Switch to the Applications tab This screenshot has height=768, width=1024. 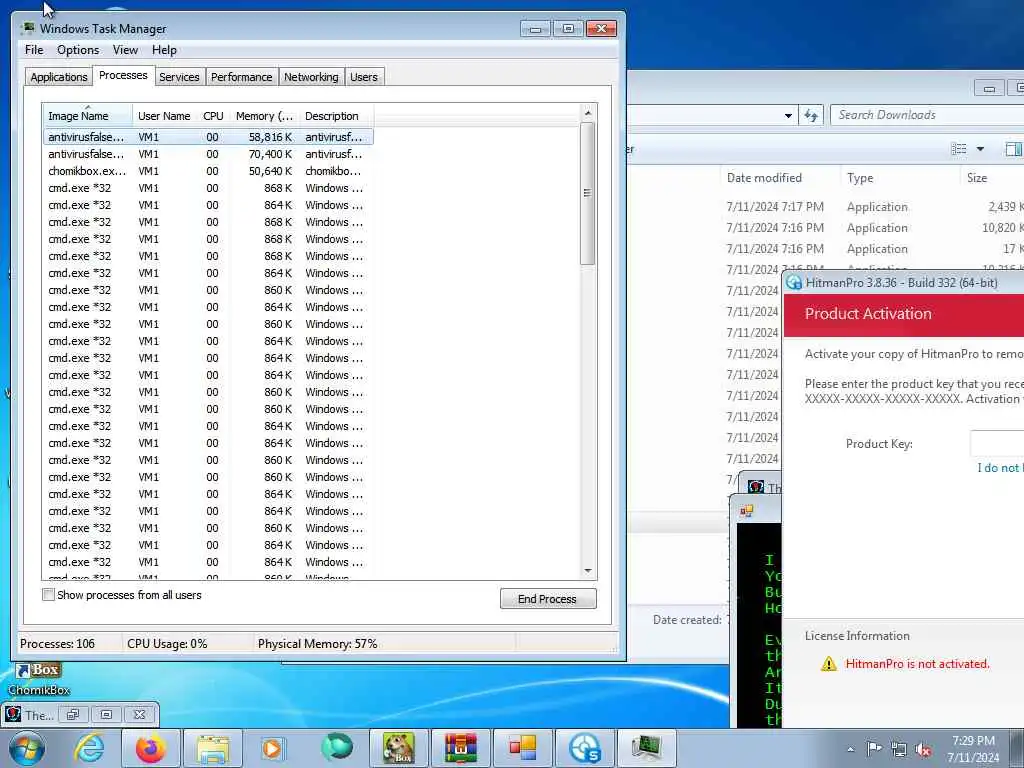coord(59,77)
